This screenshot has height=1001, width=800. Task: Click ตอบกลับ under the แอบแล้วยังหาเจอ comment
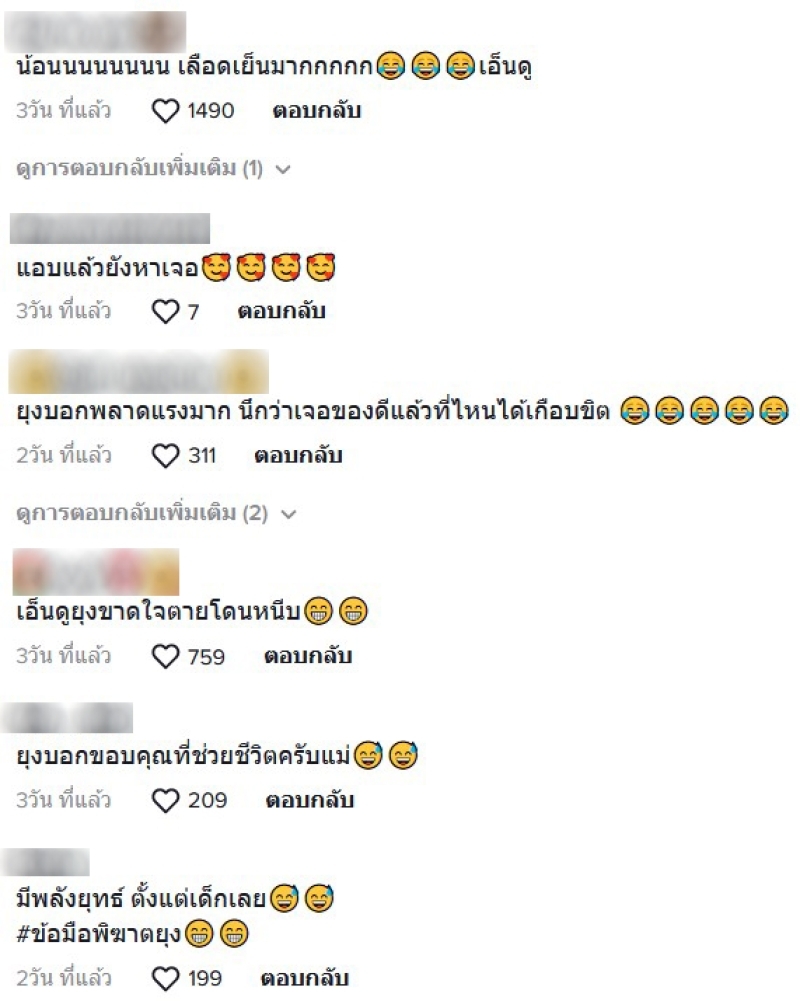[x=282, y=312]
